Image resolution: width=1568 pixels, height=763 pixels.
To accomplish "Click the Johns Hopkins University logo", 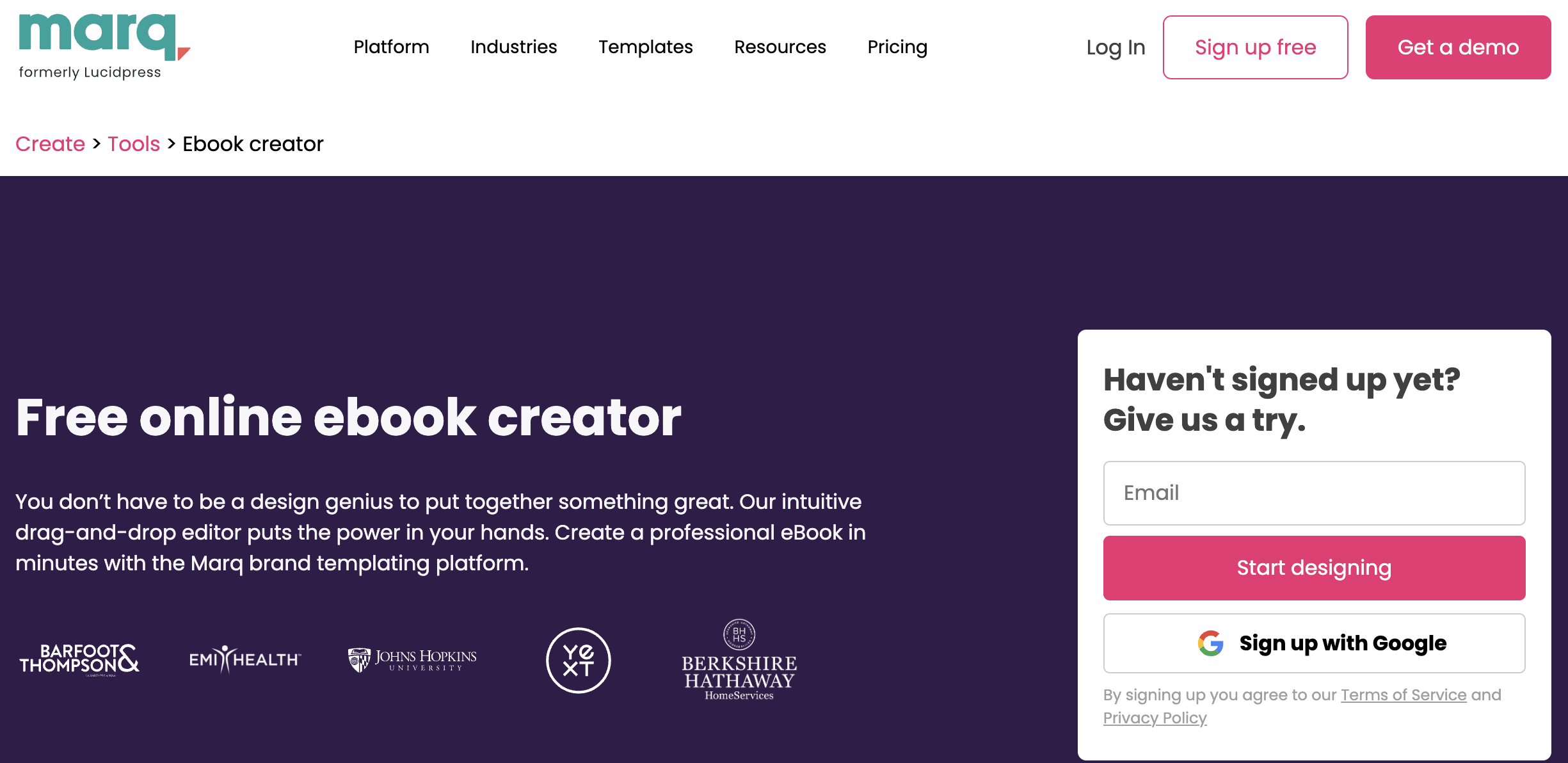I will 412,659.
